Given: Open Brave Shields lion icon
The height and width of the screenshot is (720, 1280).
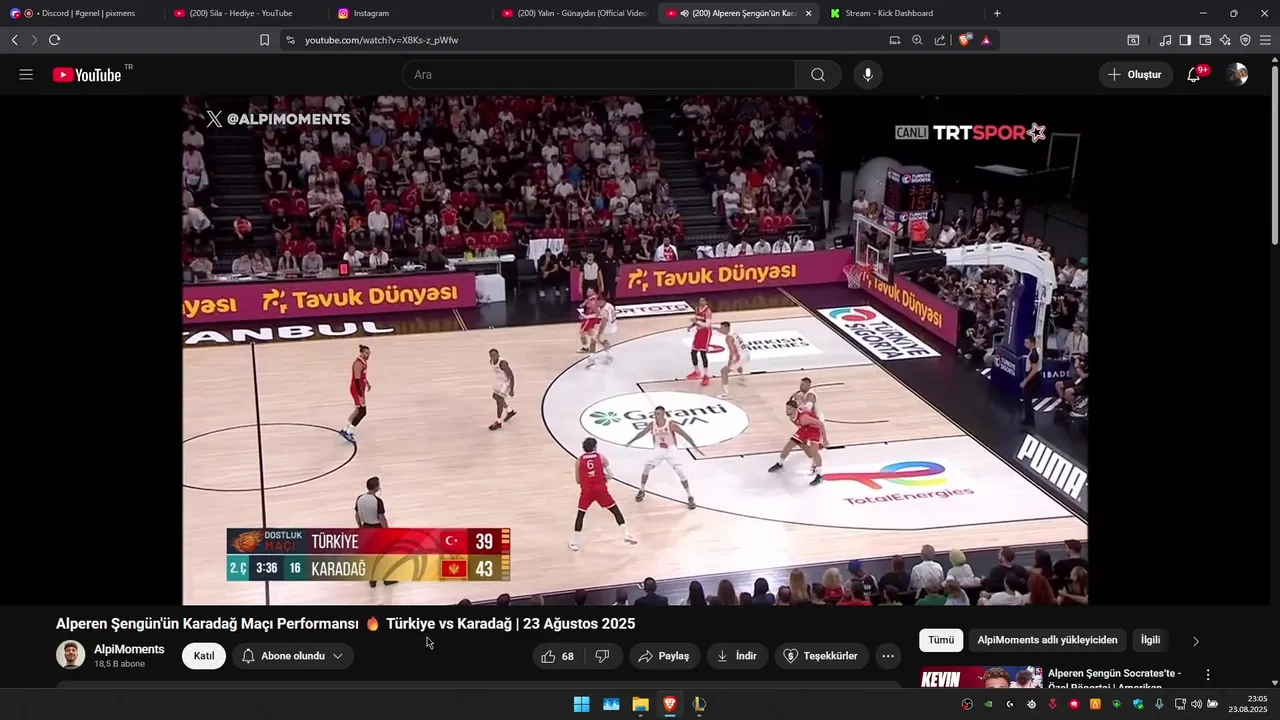Looking at the screenshot, I should (964, 40).
